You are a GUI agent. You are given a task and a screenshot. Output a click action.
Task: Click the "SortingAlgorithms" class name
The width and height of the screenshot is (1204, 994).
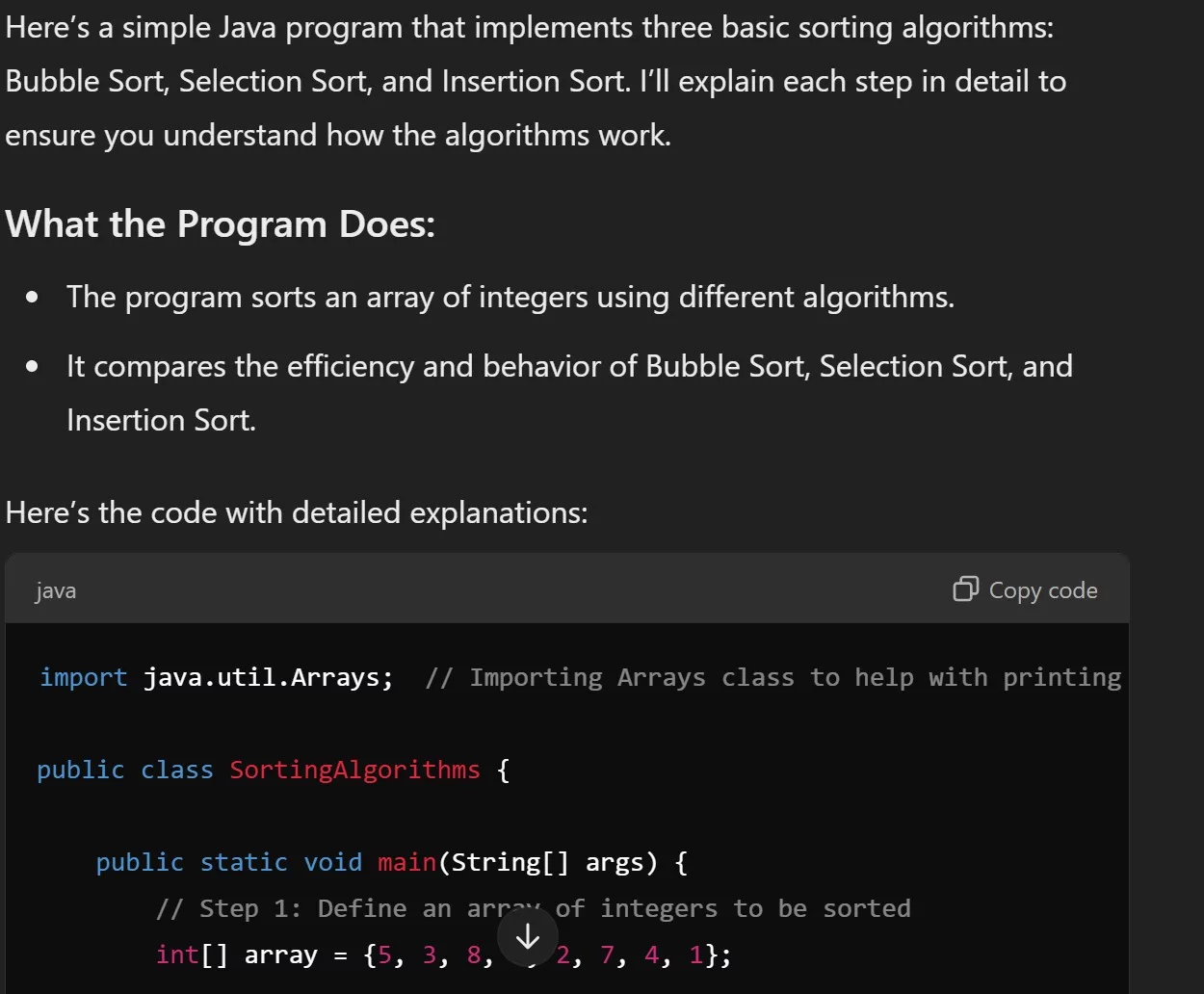(x=354, y=770)
